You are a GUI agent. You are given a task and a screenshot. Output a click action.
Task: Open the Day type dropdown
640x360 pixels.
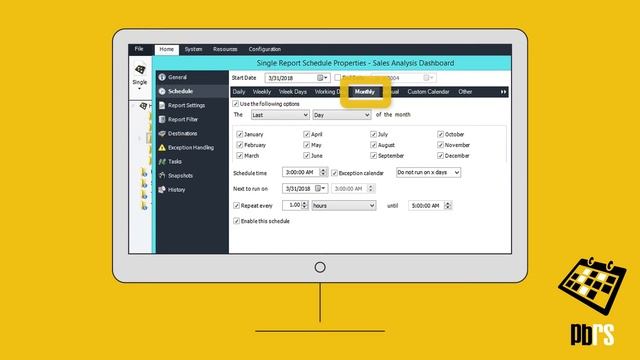pyautogui.click(x=342, y=115)
